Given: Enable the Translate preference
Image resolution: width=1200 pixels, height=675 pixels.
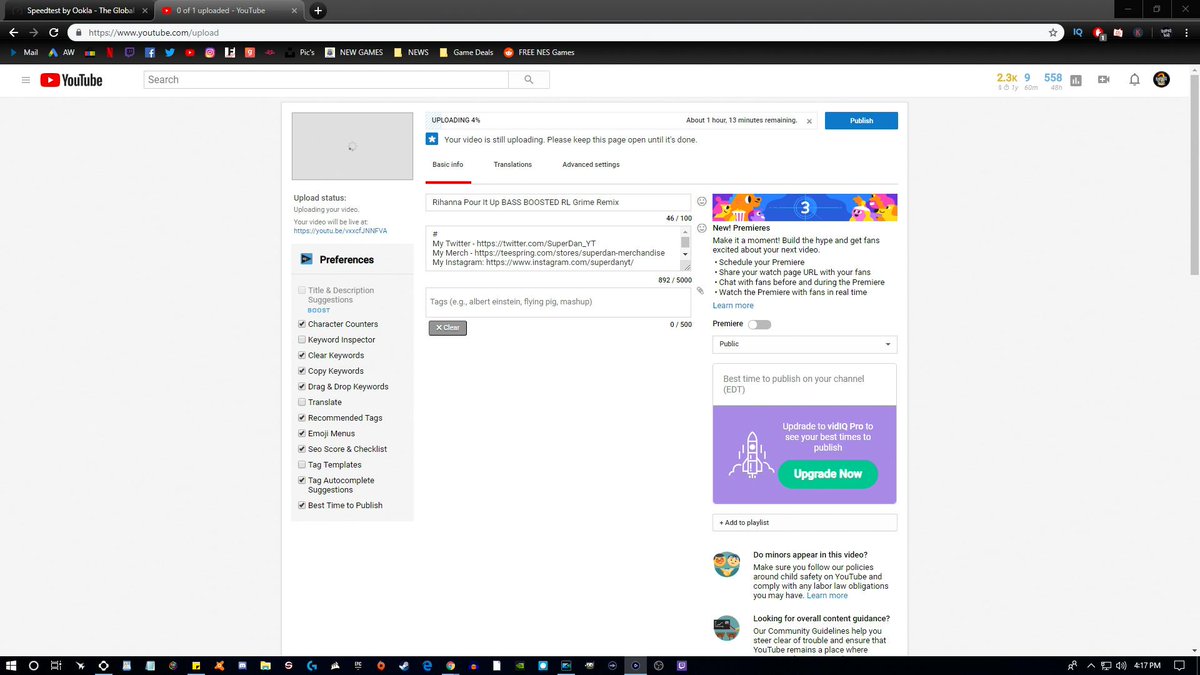Looking at the screenshot, I should [x=302, y=402].
